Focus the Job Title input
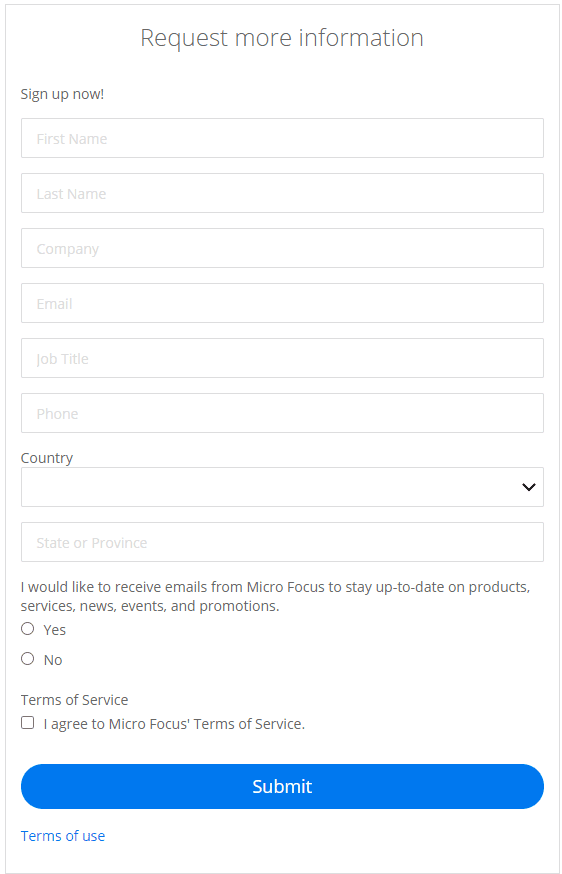The height and width of the screenshot is (874, 562). [x=282, y=358]
